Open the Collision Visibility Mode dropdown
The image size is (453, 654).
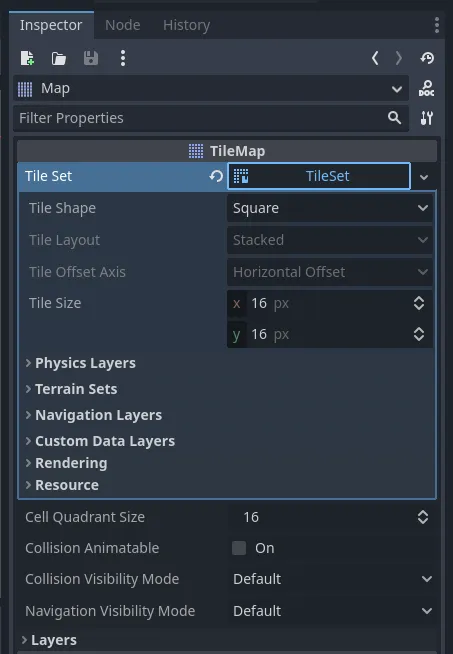pos(332,579)
